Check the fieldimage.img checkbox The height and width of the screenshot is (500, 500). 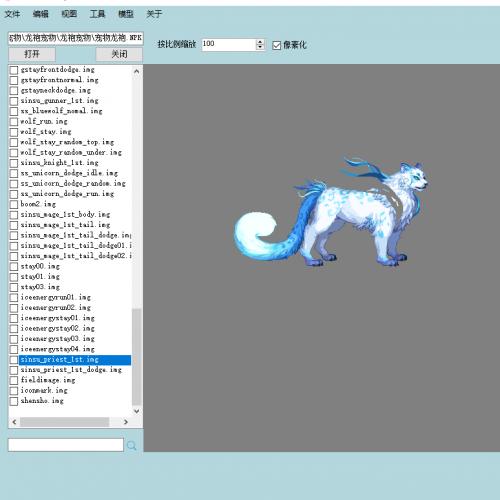tap(14, 380)
